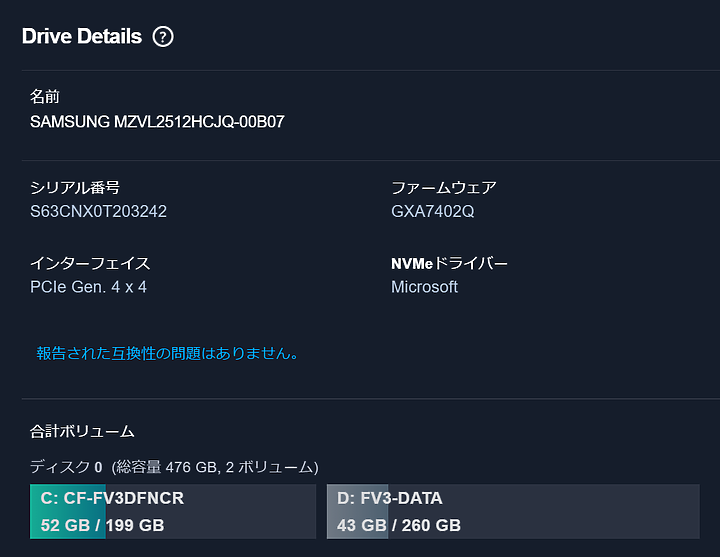
Task: Click the 52 GB / 199 GB usage text
Action: (x=102, y=525)
